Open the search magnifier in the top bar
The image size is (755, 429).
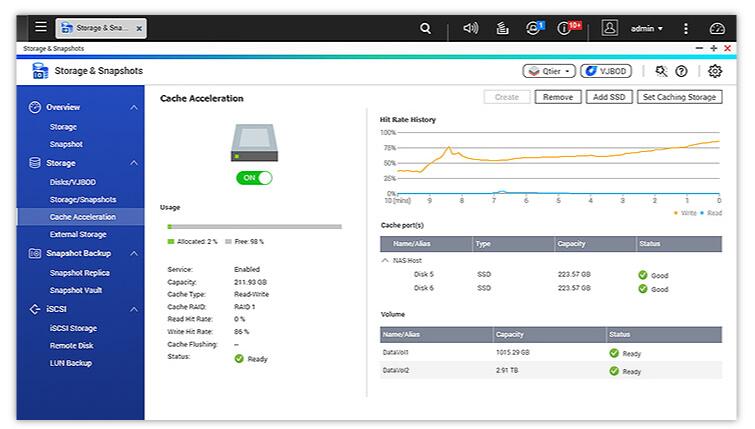coord(425,28)
